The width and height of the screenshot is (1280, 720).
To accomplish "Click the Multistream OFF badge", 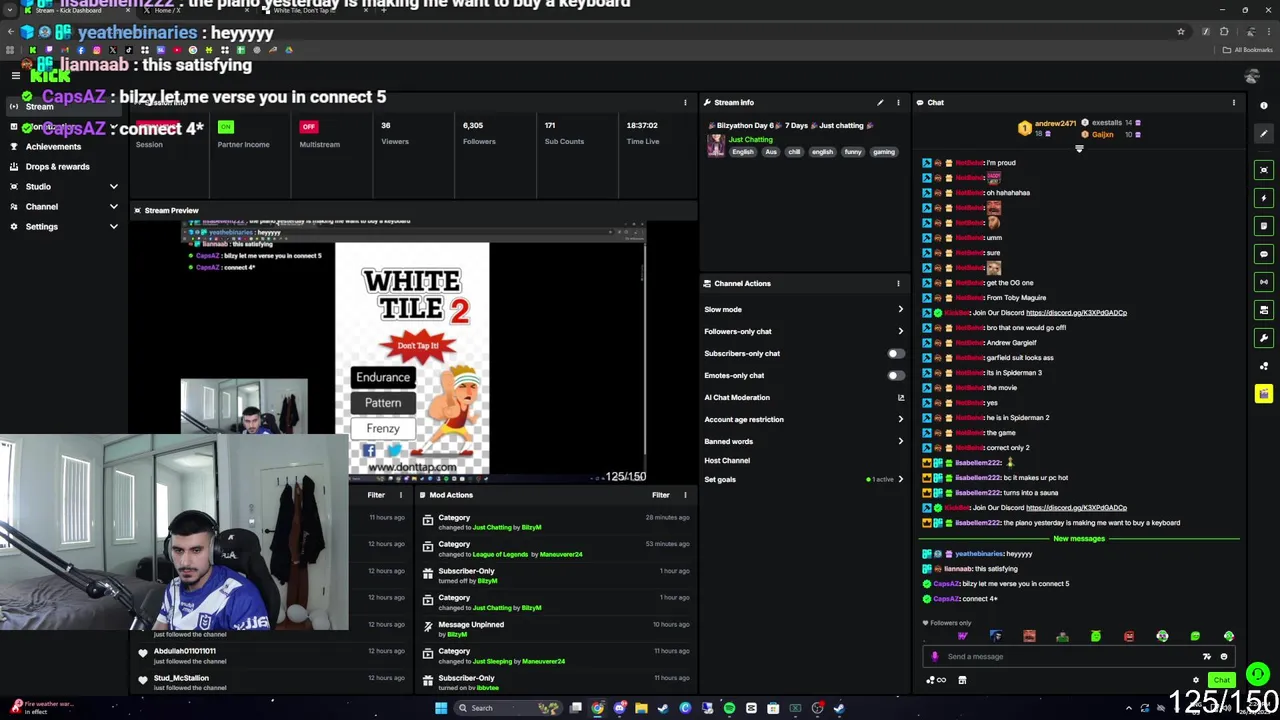I will click(308, 127).
